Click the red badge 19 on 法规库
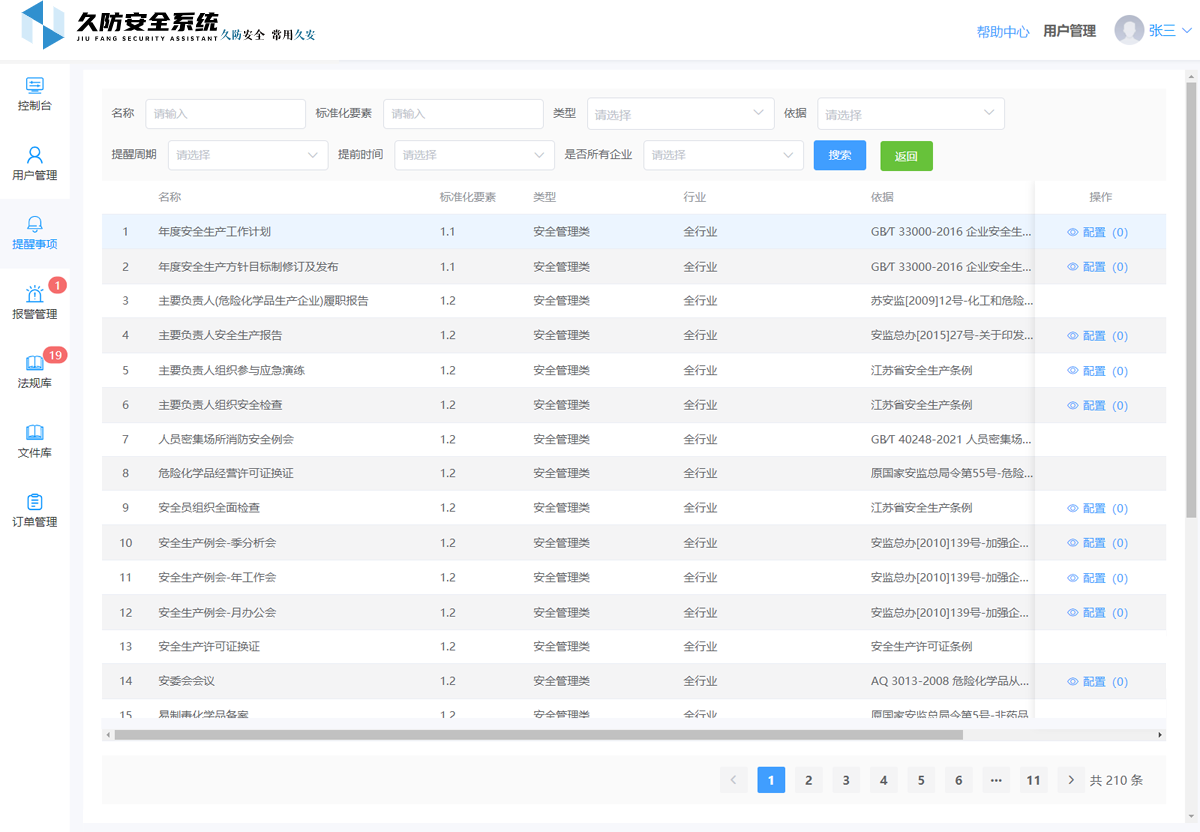Image resolution: width=1200 pixels, height=832 pixels. [56, 355]
